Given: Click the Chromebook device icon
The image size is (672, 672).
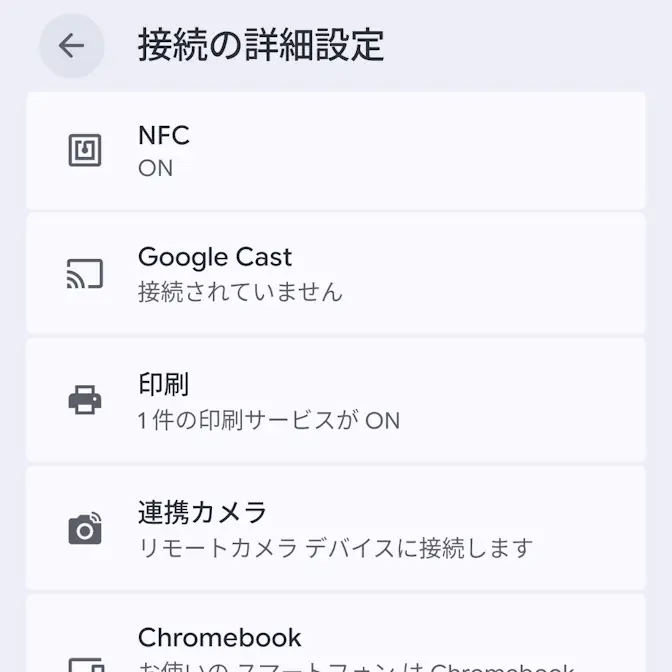Looking at the screenshot, I should pos(85,662).
